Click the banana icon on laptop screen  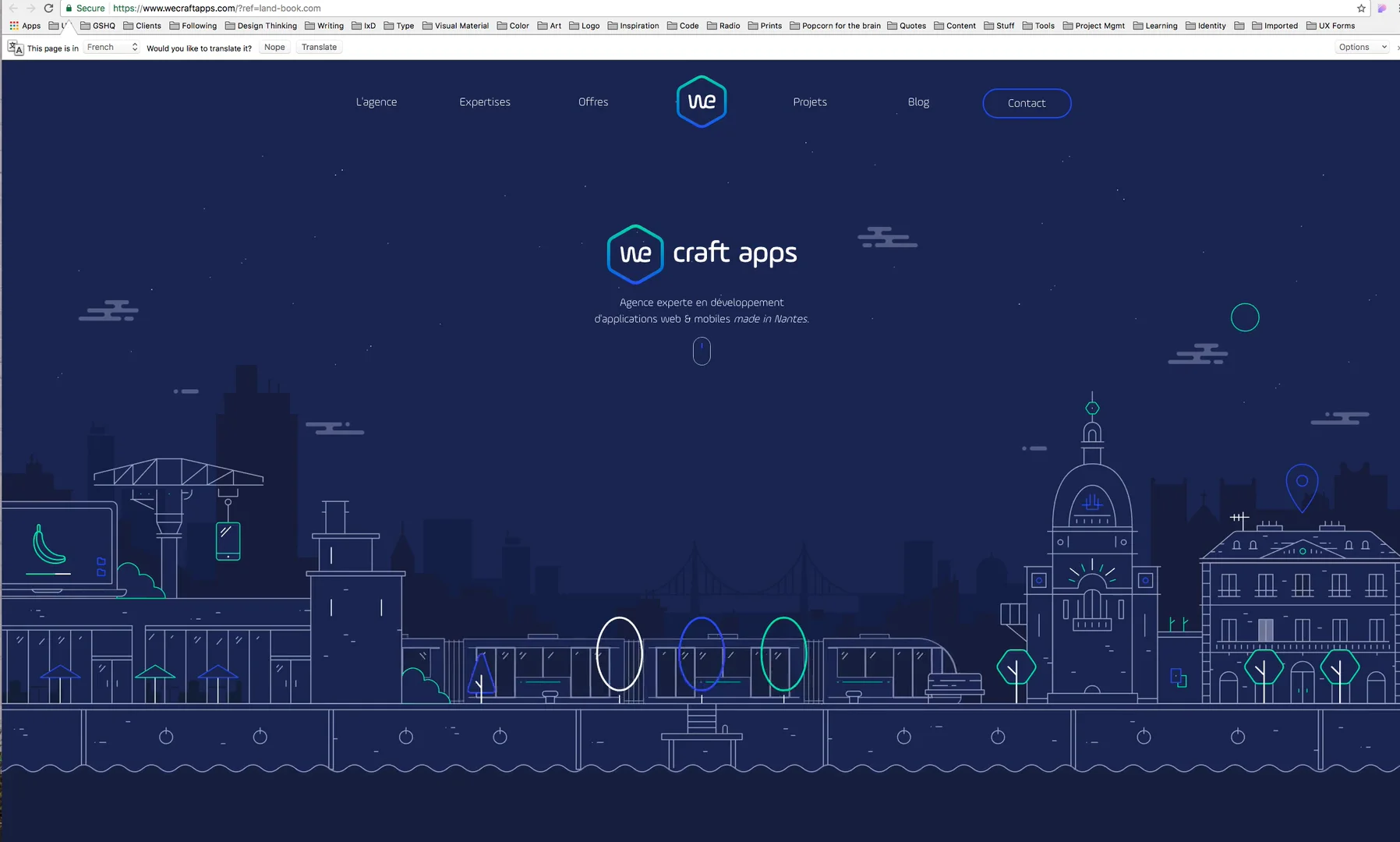click(48, 544)
